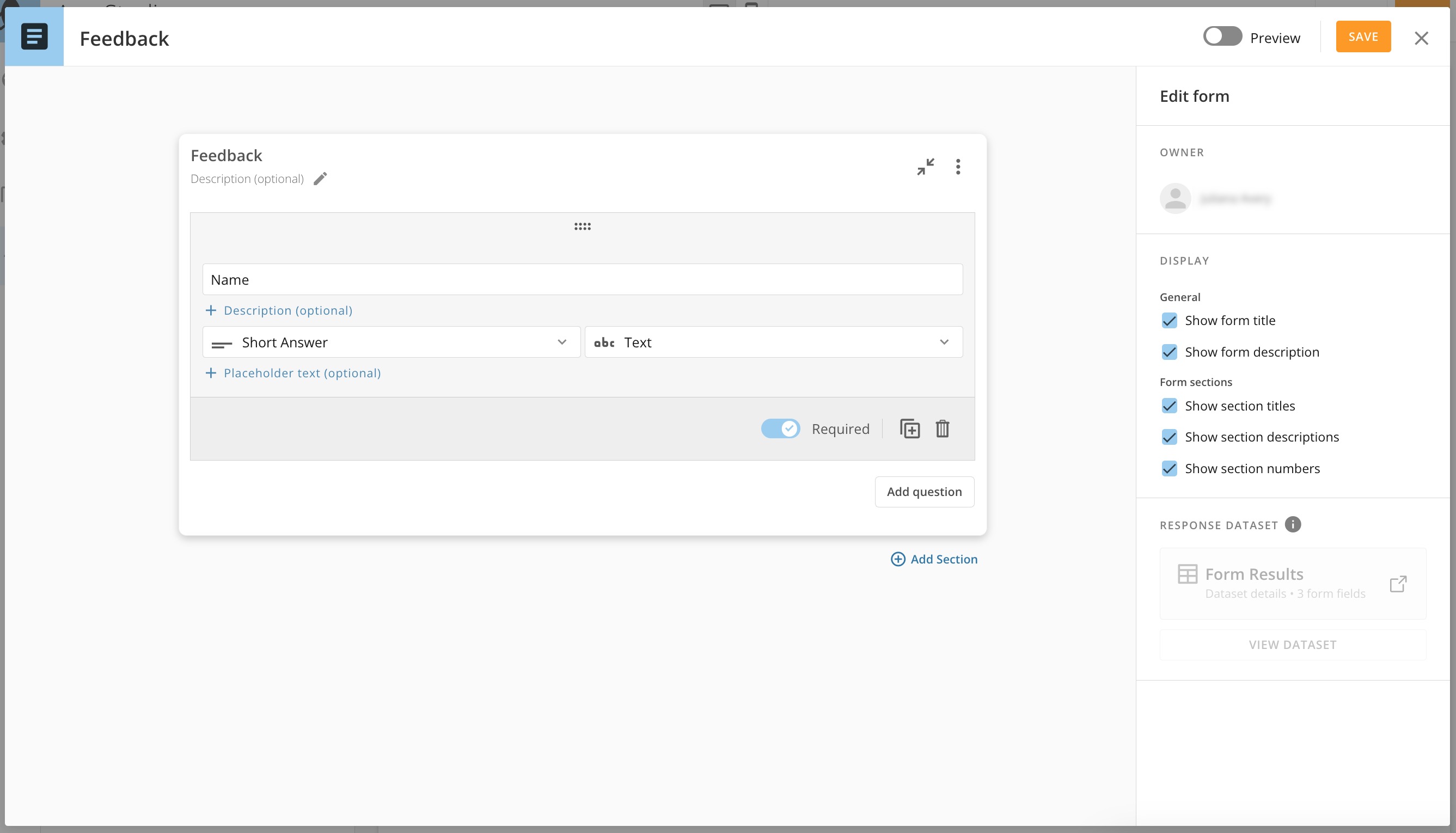Click the Add question button
The width and height of the screenshot is (1456, 833).
[924, 492]
